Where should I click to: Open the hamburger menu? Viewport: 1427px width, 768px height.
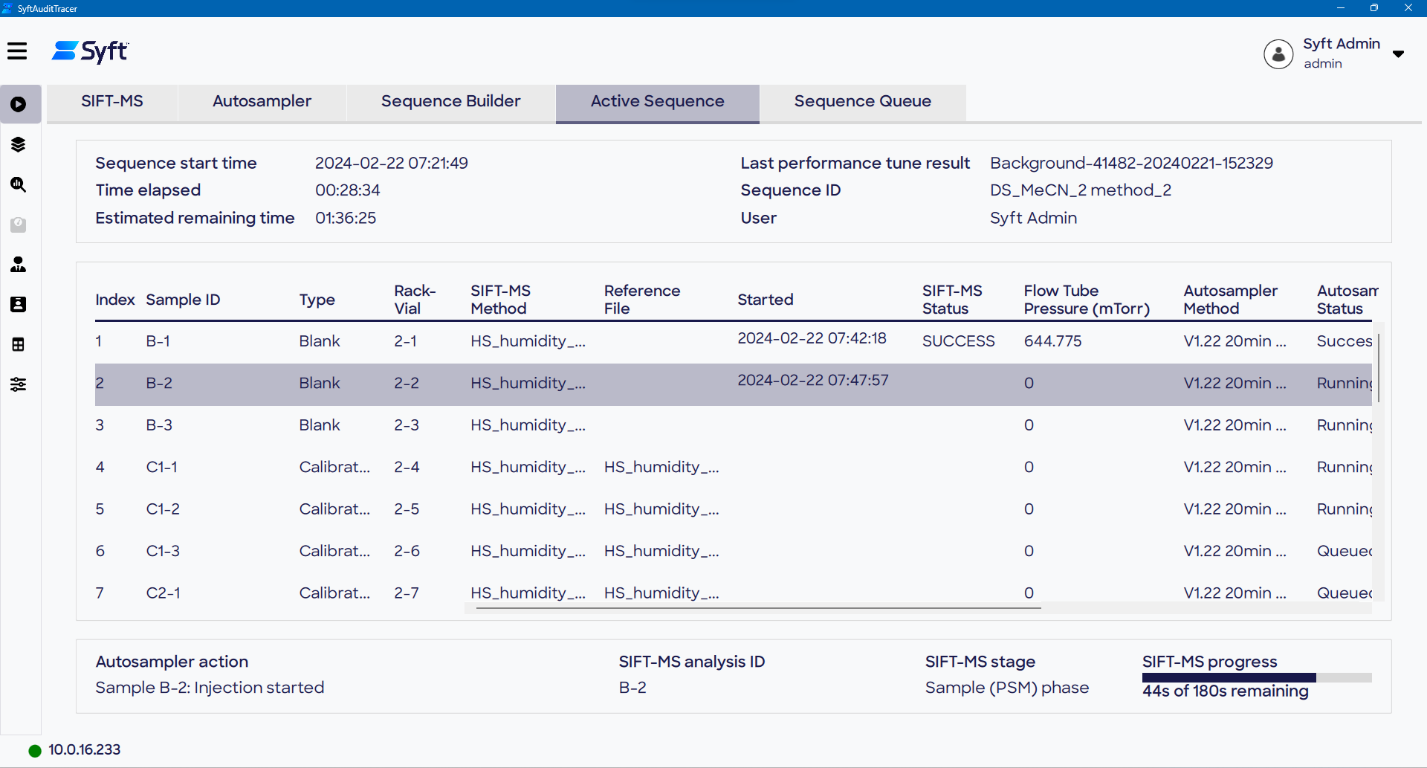(x=17, y=51)
